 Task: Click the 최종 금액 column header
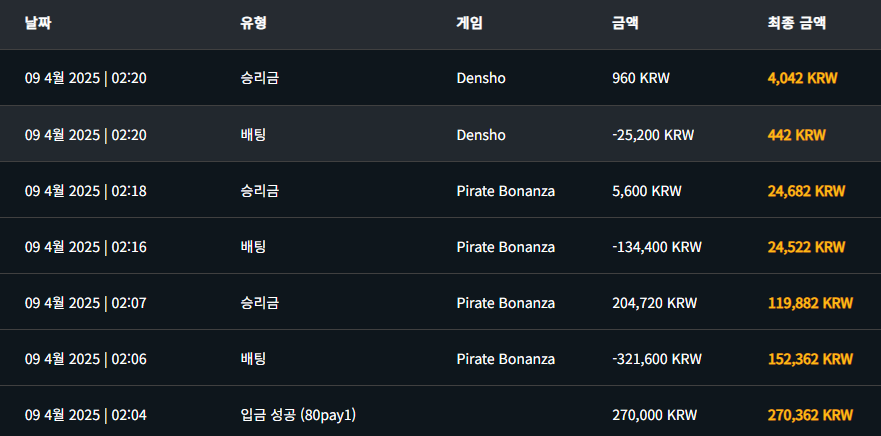pos(797,23)
